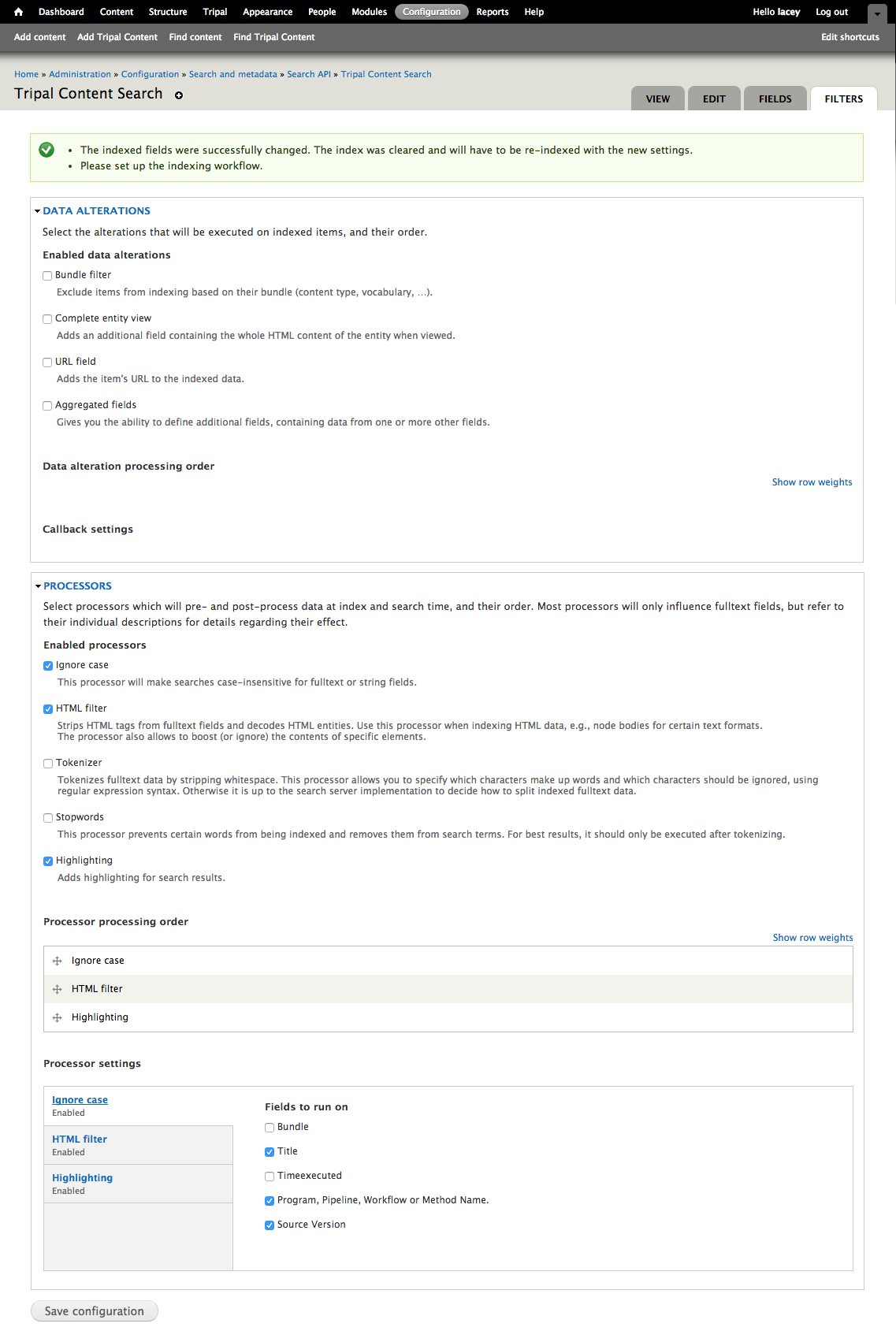Viewport: 896px width, 1331px height.
Task: Open the Modules menu item
Action: pos(369,12)
